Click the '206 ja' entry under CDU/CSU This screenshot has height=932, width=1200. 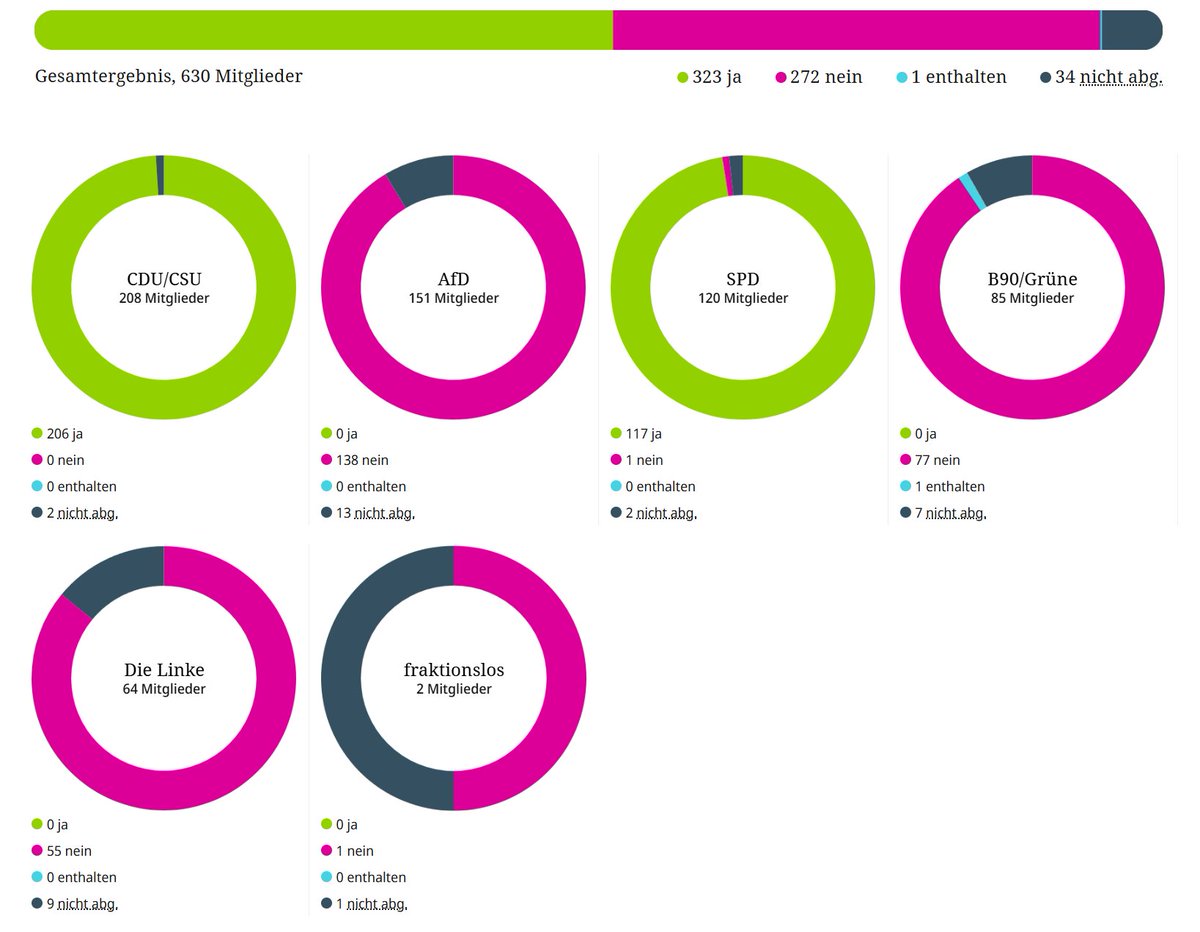[66, 434]
